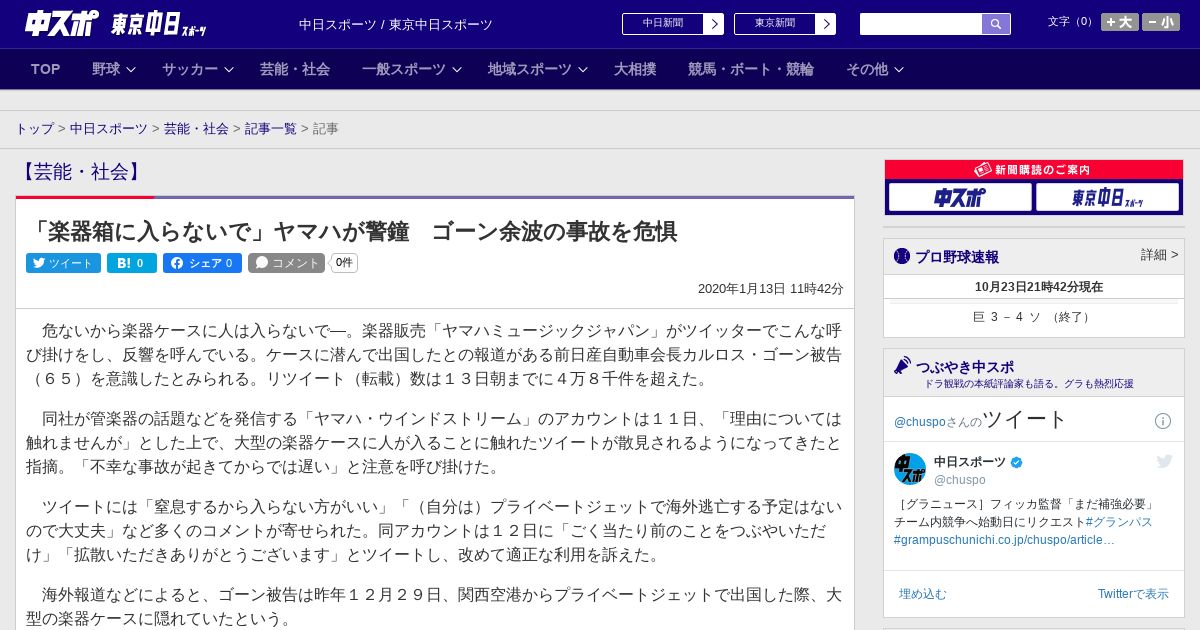
Task: Open プロ野球速報 詳細 link
Action: pyautogui.click(x=1159, y=255)
